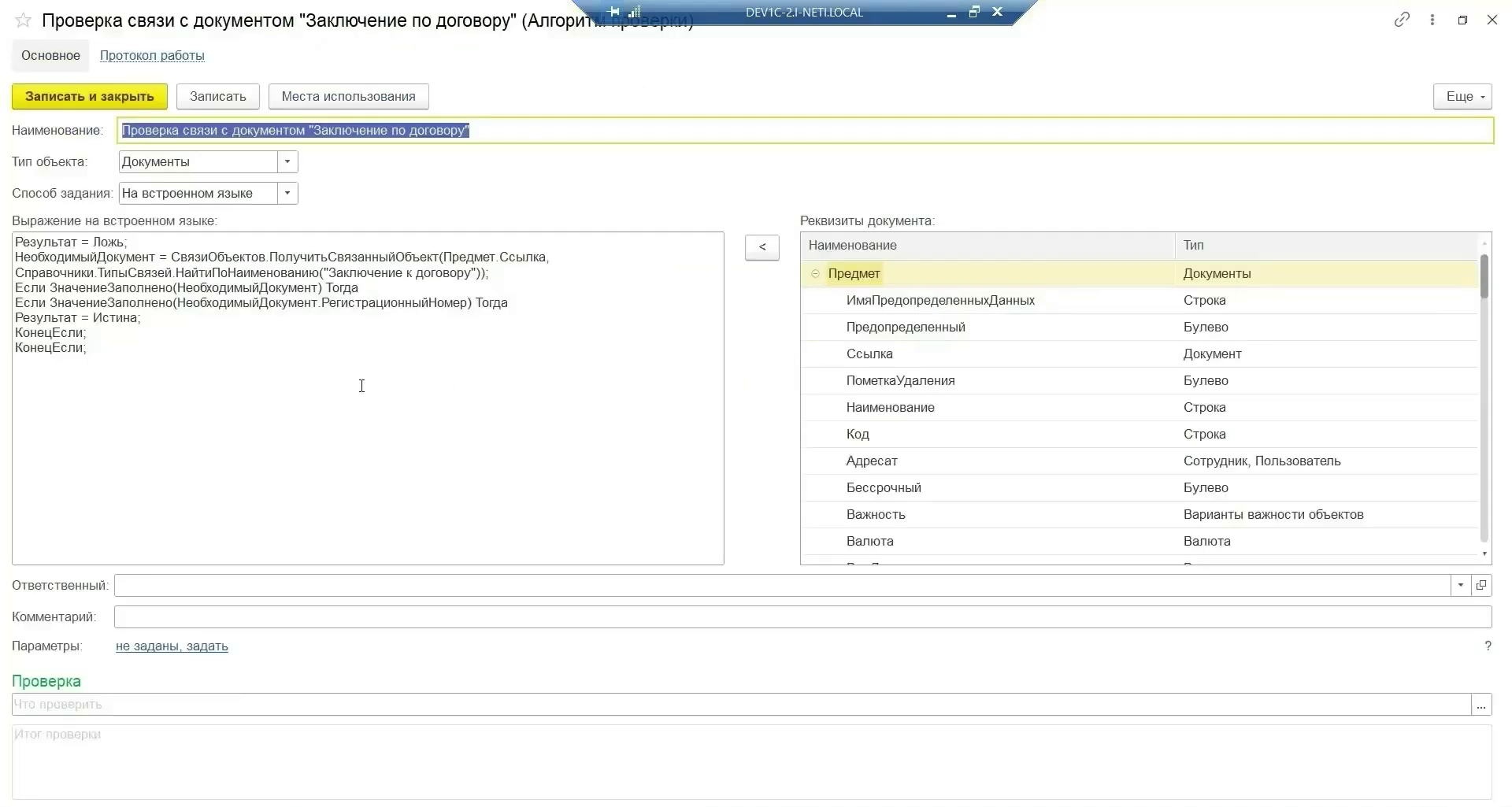Click the pin icon in remote session bar
Screen dimensions: 1512x807
tap(614, 12)
